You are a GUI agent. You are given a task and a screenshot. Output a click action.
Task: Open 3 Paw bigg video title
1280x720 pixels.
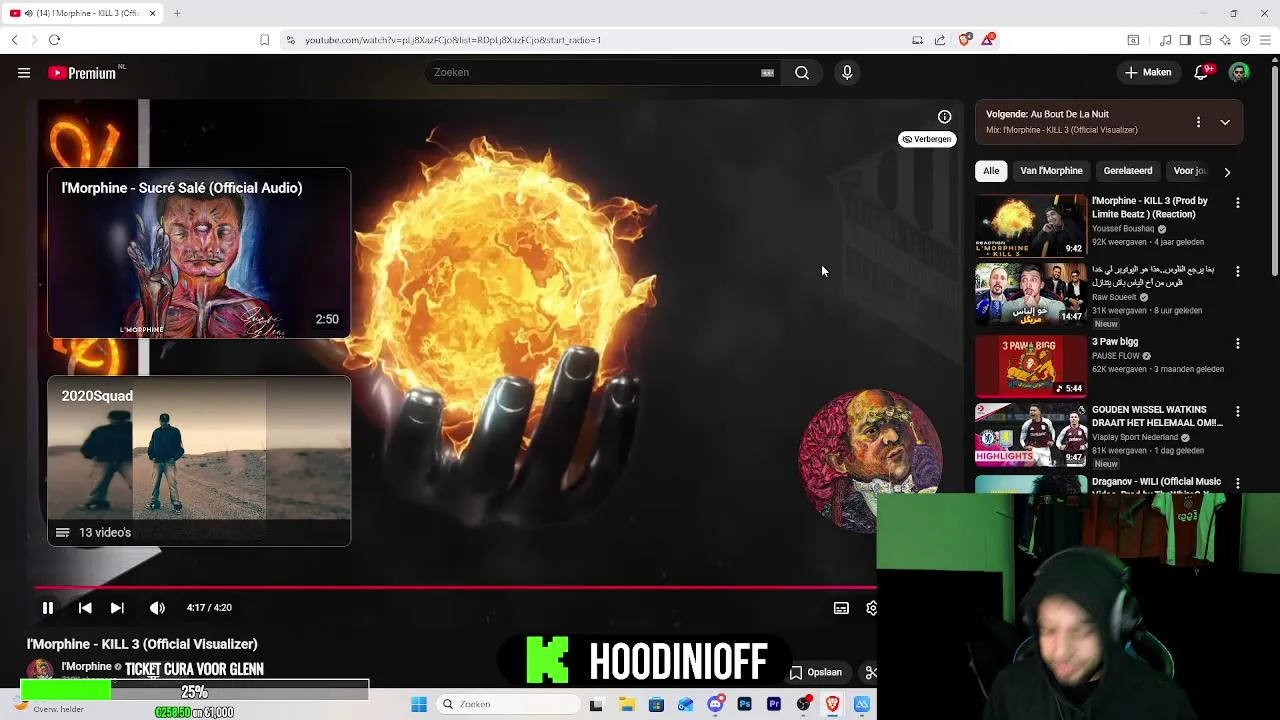[1115, 342]
